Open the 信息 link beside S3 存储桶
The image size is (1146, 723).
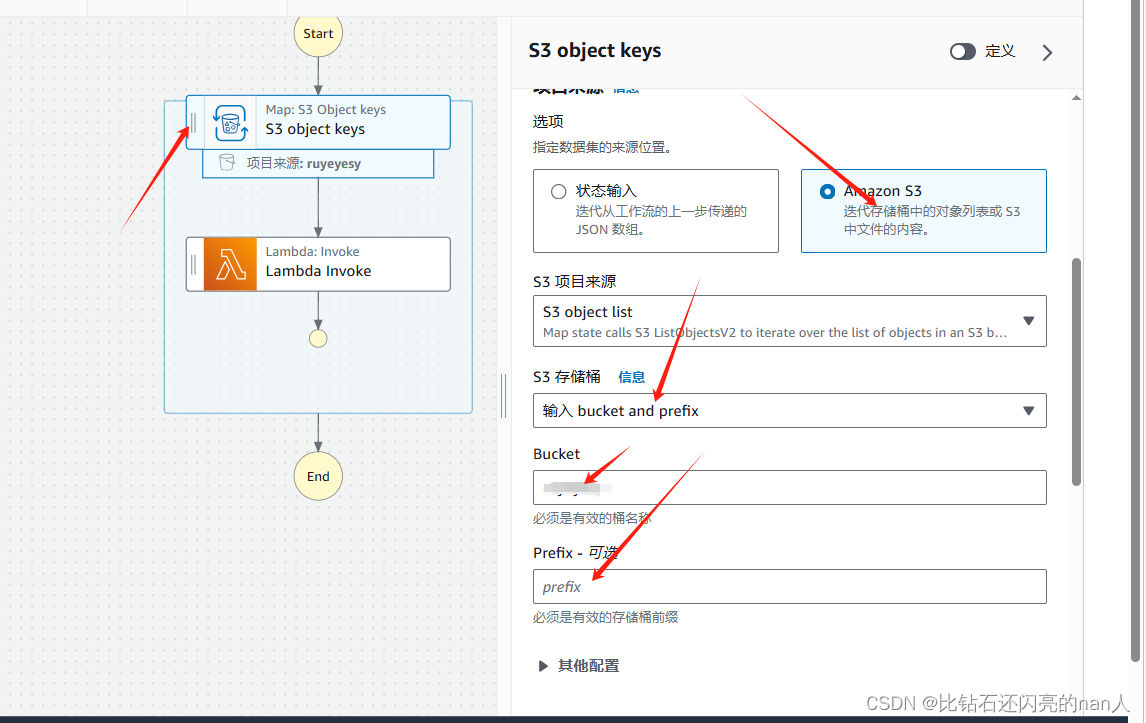coord(631,377)
